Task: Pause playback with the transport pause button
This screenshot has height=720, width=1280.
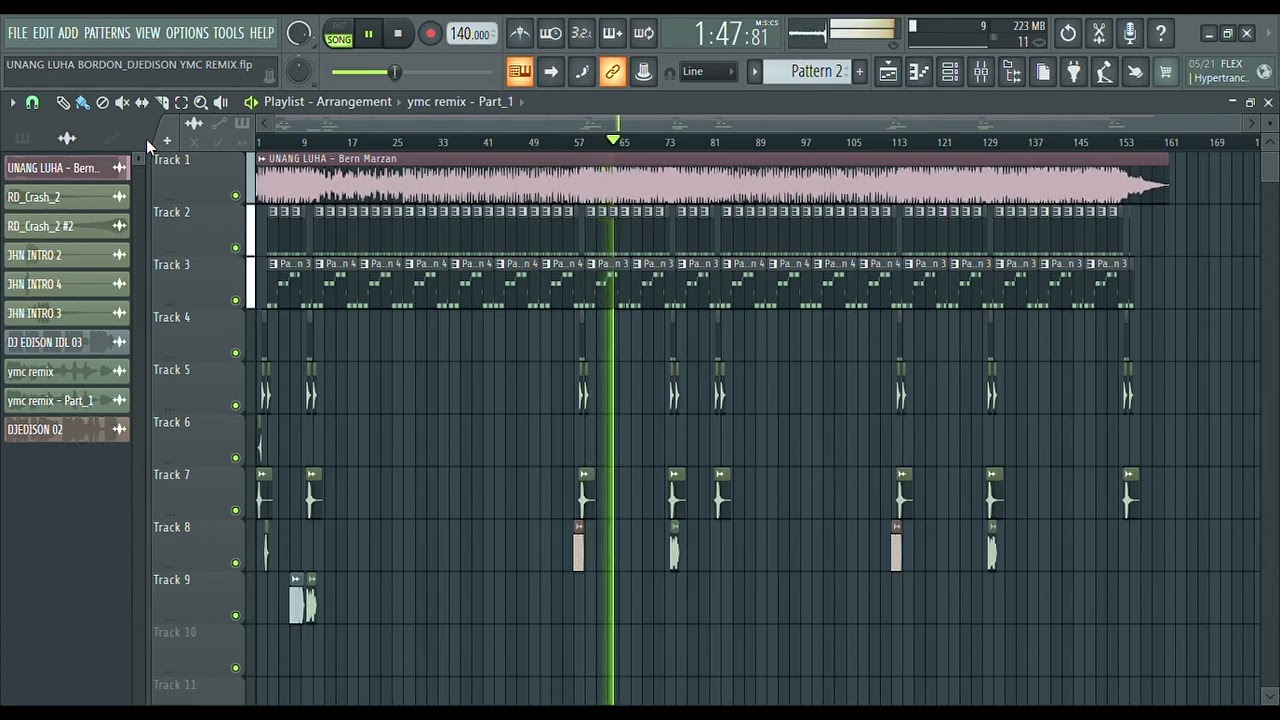Action: click(x=368, y=34)
